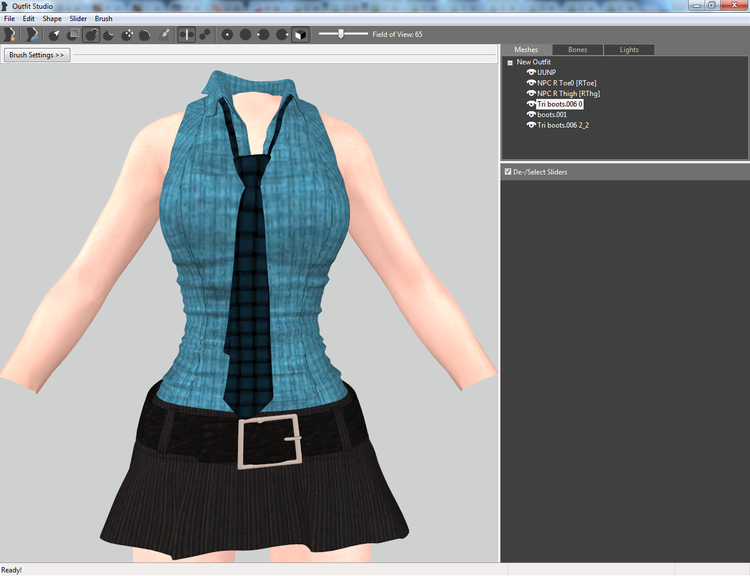Select NPC R Thigh [RThg] mesh
The height and width of the screenshot is (576, 750).
[x=568, y=93]
